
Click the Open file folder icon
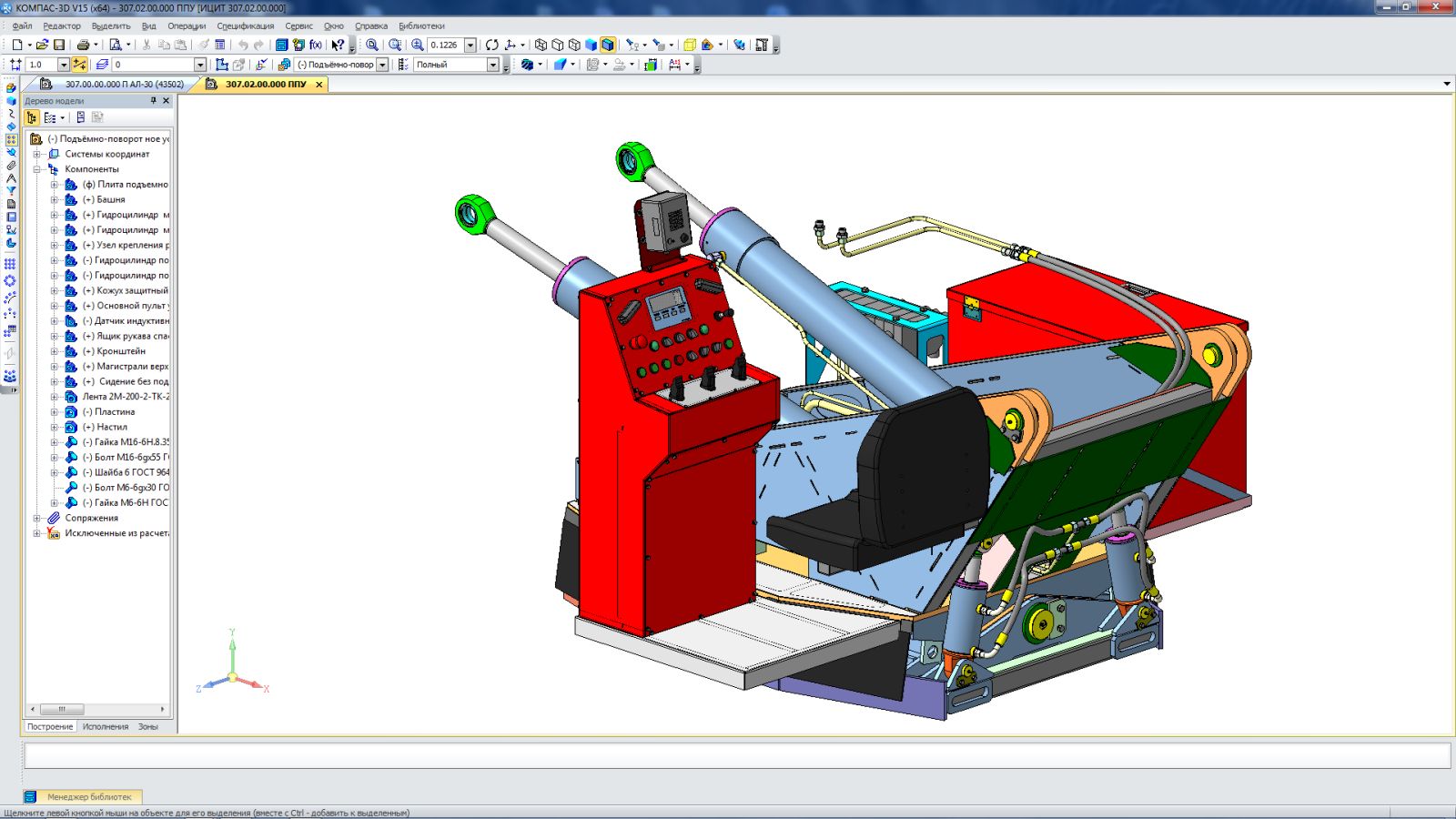(x=42, y=45)
